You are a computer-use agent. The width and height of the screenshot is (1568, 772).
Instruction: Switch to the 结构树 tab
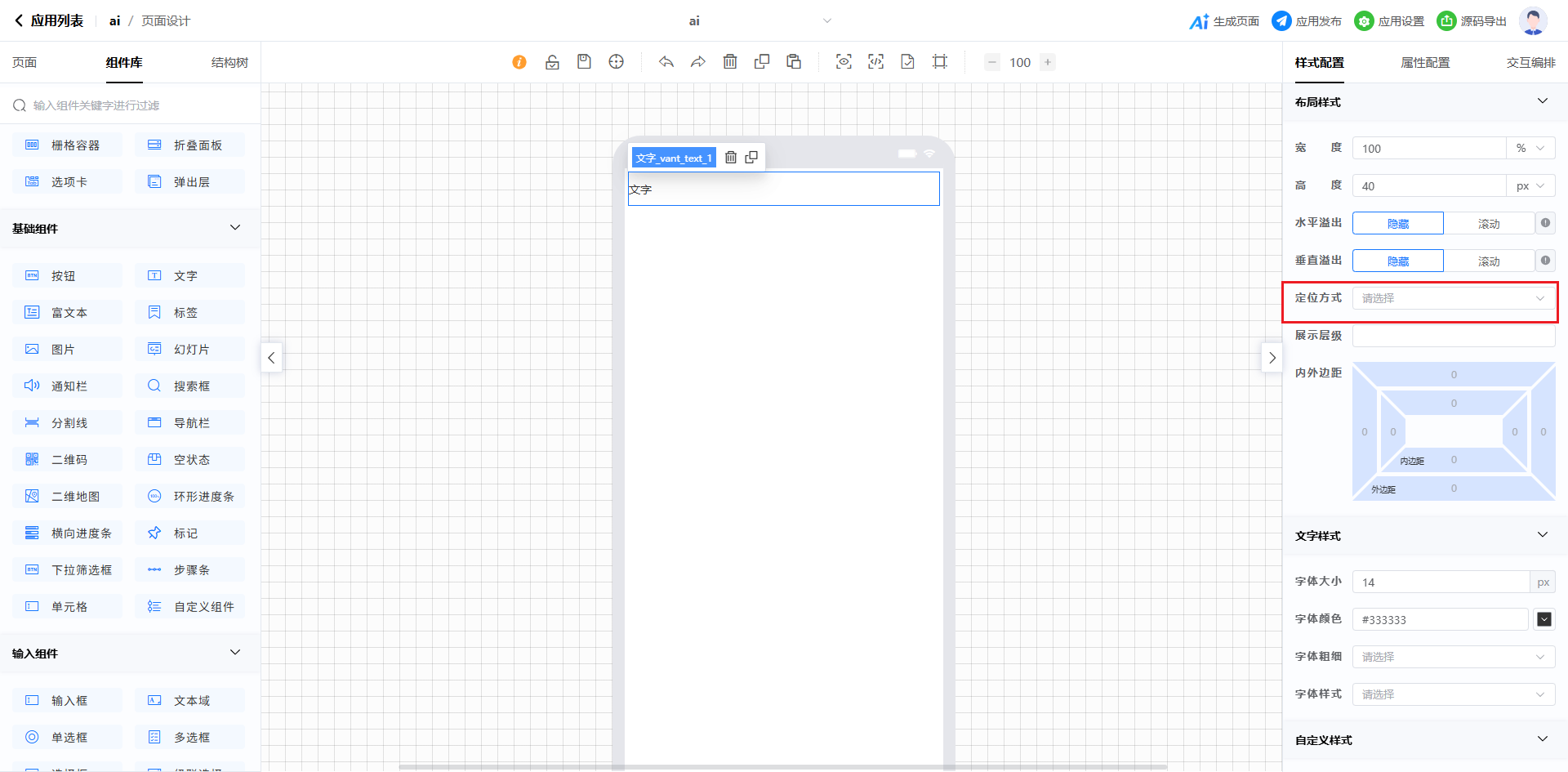point(229,63)
